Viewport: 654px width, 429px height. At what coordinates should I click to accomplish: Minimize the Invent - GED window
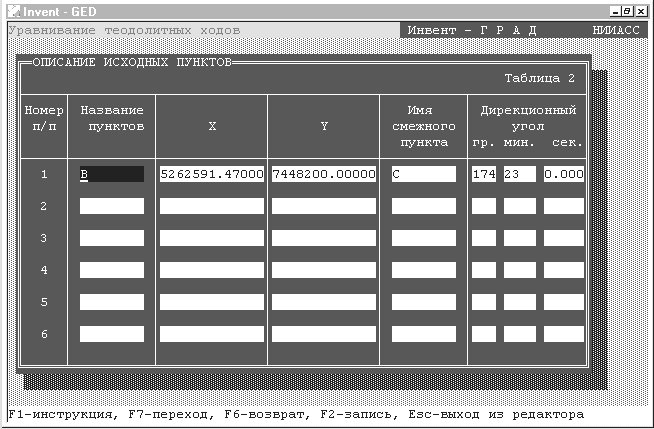point(614,12)
